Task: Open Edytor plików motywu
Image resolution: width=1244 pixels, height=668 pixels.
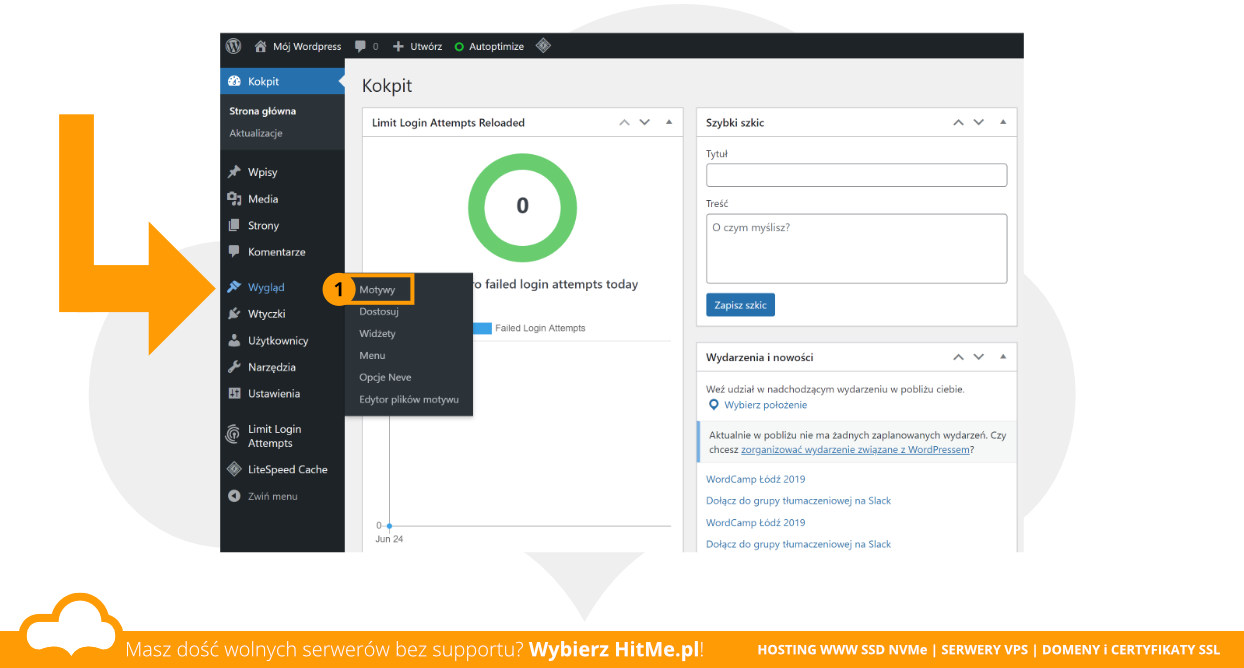Action: 409,399
